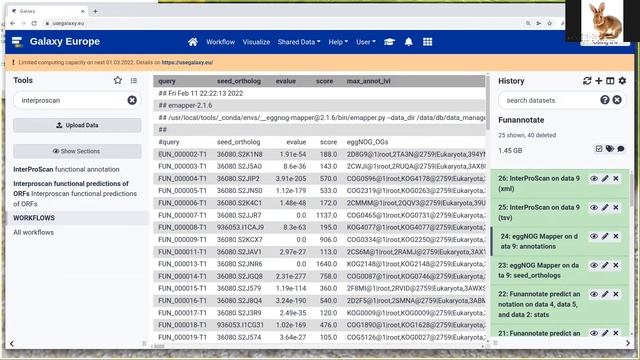This screenshot has width=640, height=360.
Task: Click the browser address bar
Action: pos(282,23)
